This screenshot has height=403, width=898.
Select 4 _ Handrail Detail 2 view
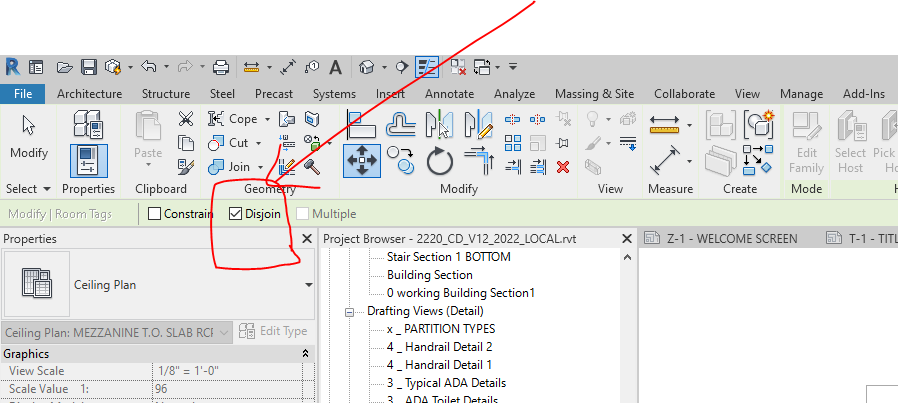(x=440, y=347)
